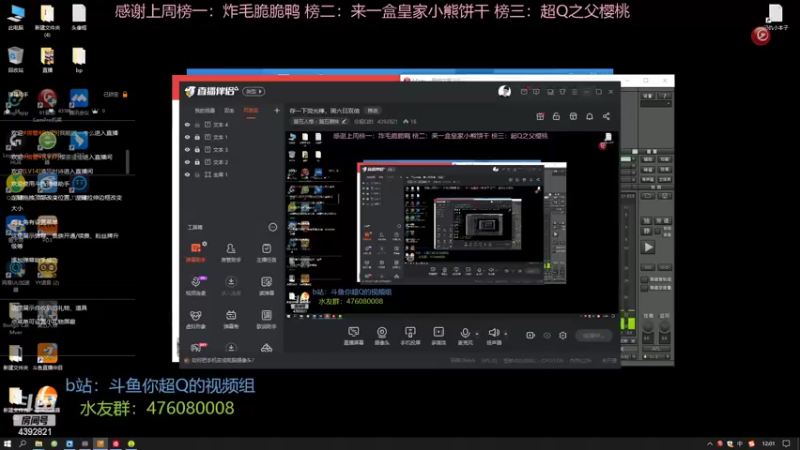Open the 房管助手 tool

point(231,252)
